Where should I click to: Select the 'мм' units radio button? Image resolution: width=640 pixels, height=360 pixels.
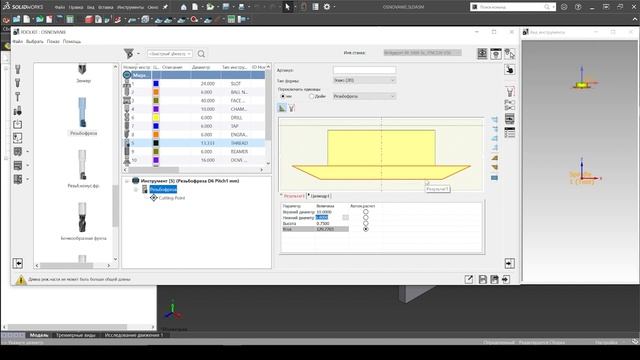[283, 96]
